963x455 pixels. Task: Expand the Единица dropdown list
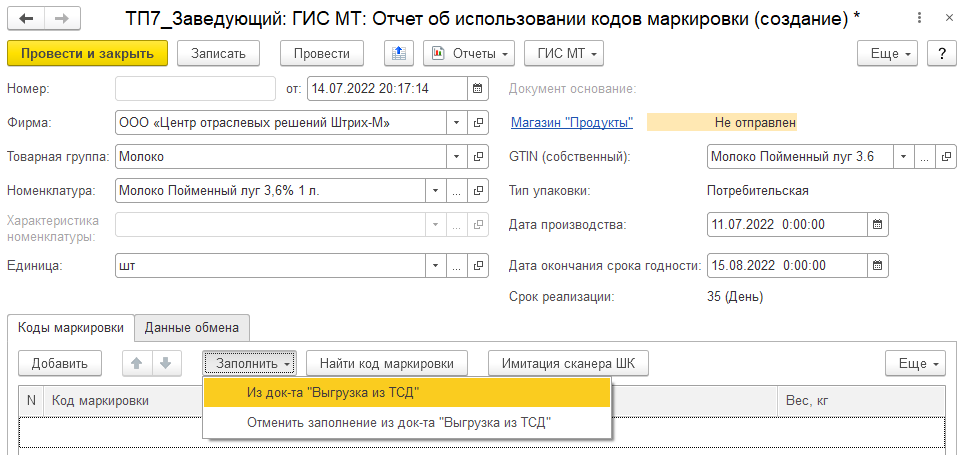click(436, 266)
